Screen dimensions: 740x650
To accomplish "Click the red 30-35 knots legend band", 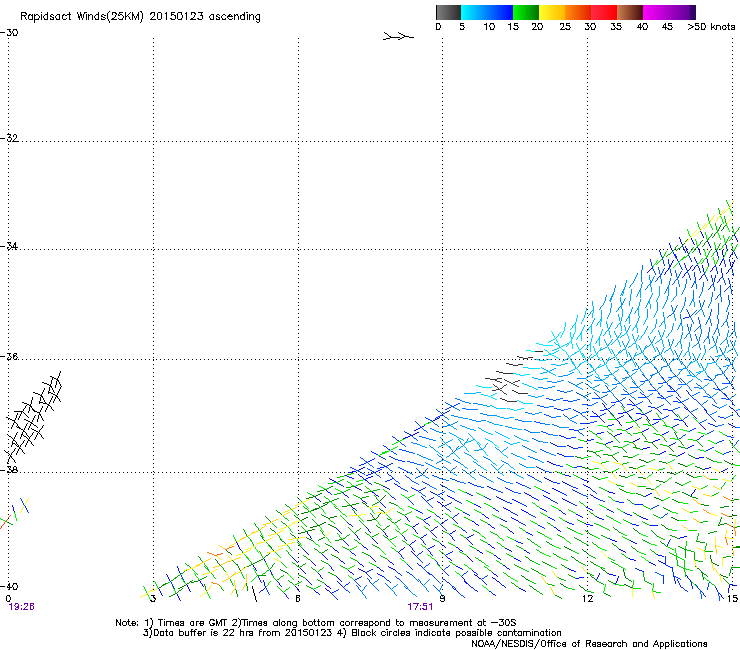I will point(604,12).
